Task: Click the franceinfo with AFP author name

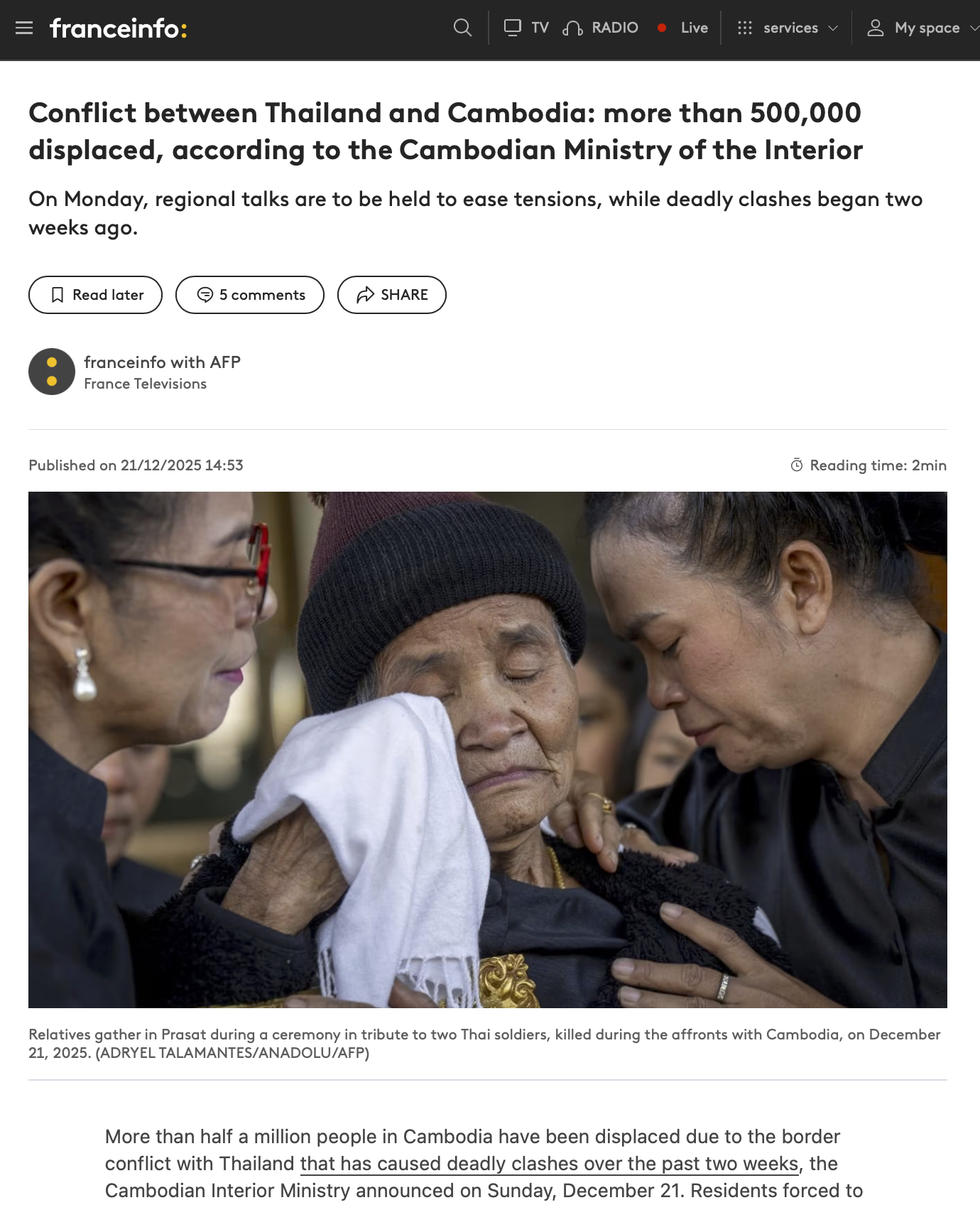Action: point(162,362)
